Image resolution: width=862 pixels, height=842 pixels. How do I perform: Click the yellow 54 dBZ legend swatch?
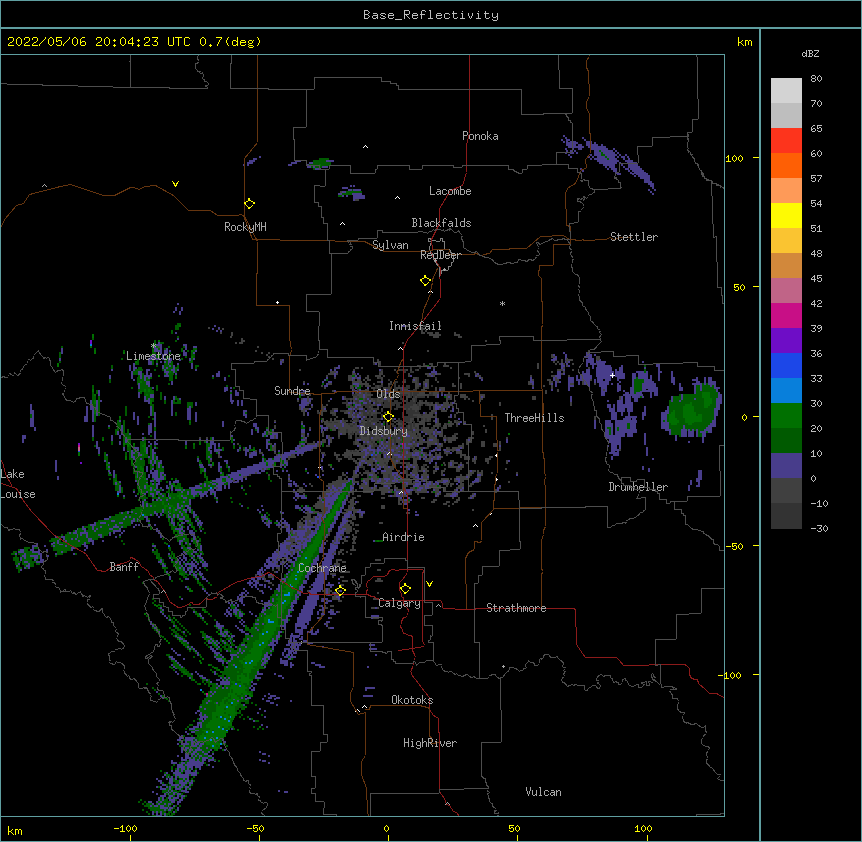[x=786, y=215]
